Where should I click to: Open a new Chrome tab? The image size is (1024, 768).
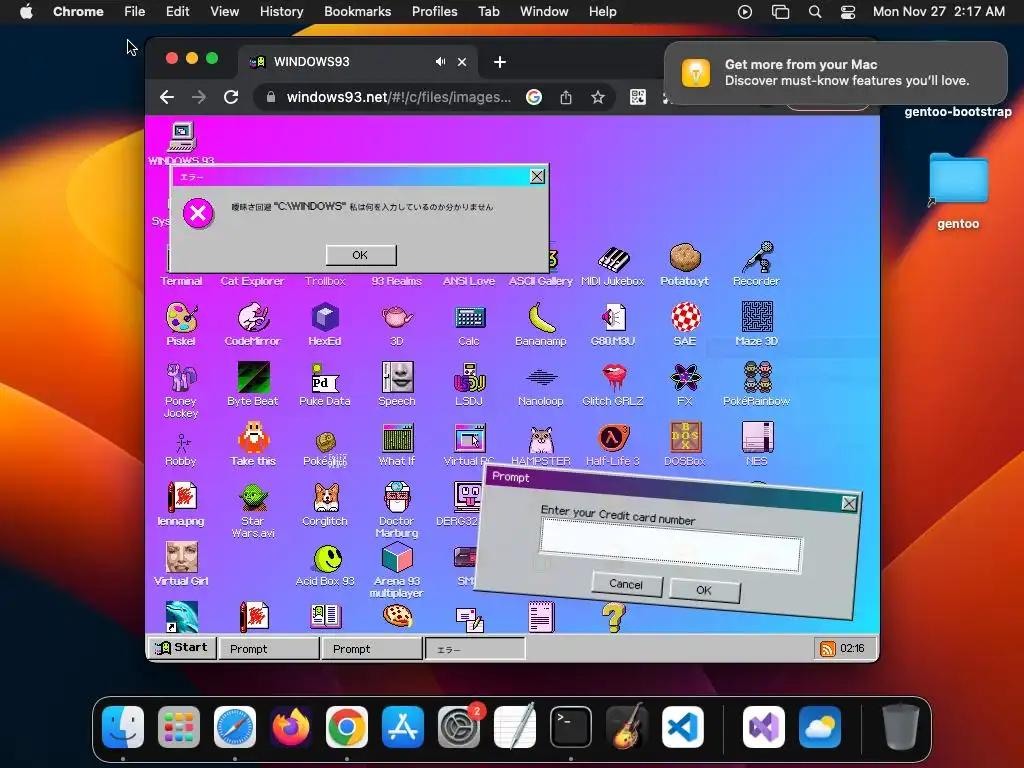[500, 61]
